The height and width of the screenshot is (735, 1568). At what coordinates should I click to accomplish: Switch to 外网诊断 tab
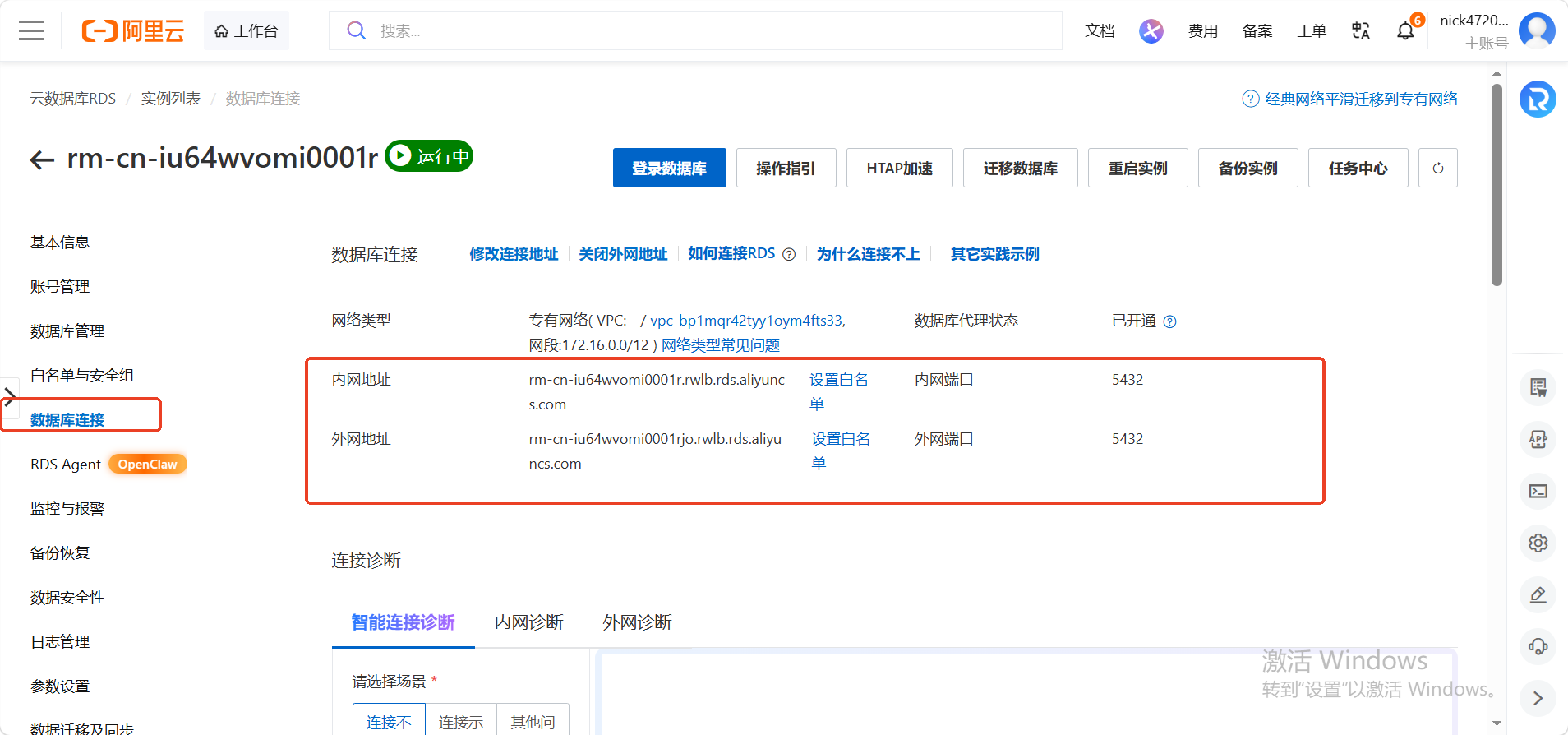[637, 622]
